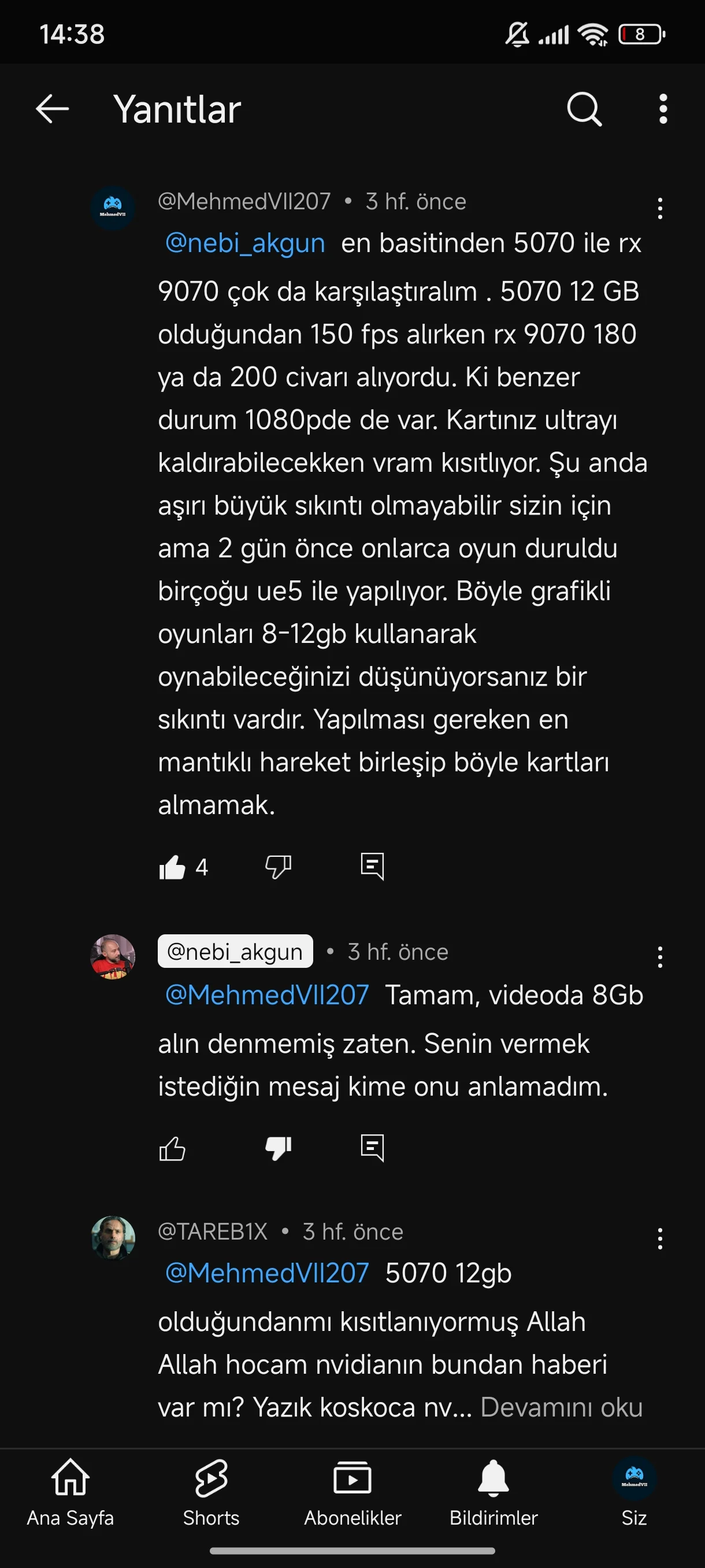Screen dimensions: 705x1568
Task: Reply to nebi_akgun's comment via reply icon
Action: (372, 1149)
